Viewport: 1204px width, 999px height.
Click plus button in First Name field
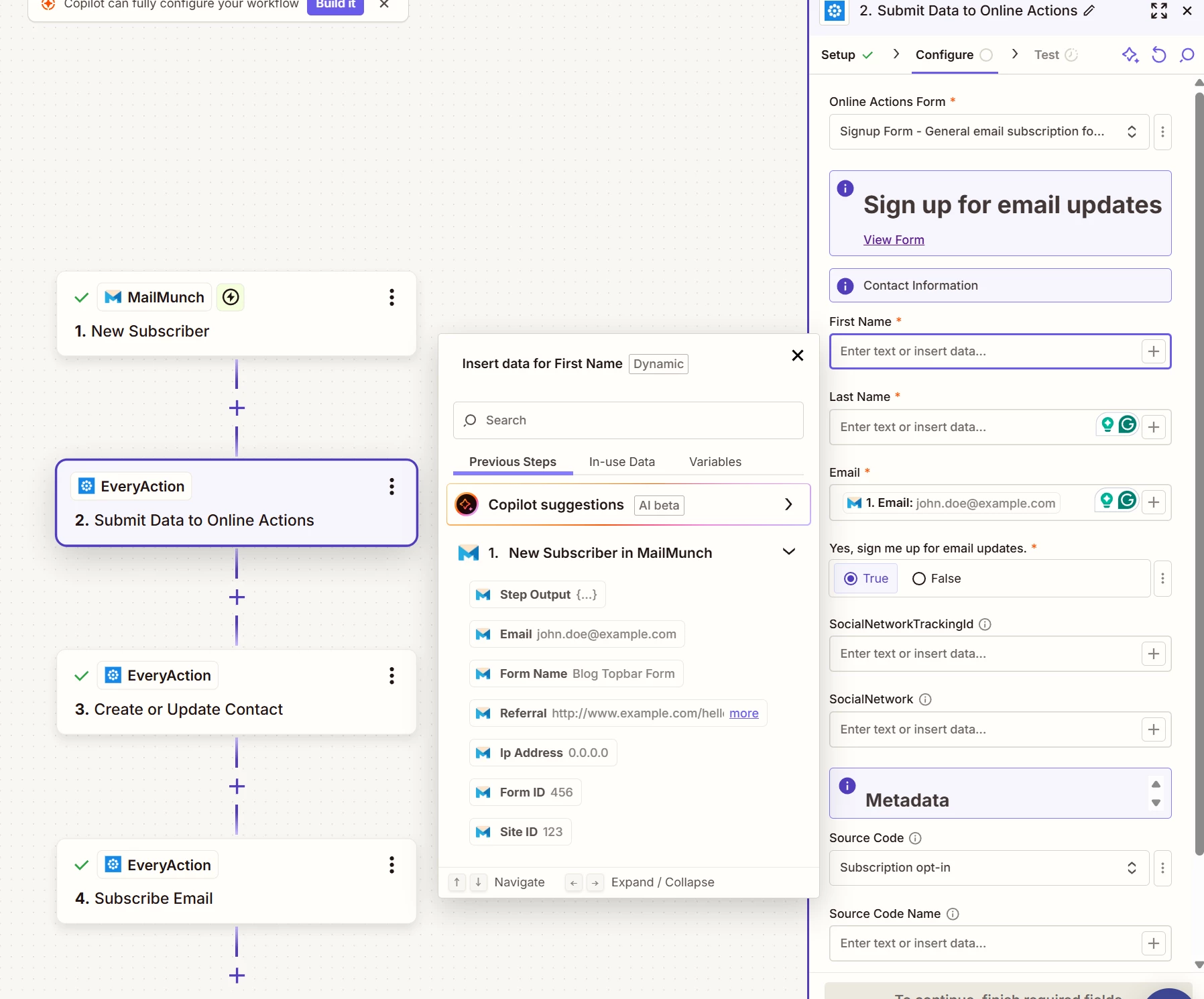[x=1154, y=351]
